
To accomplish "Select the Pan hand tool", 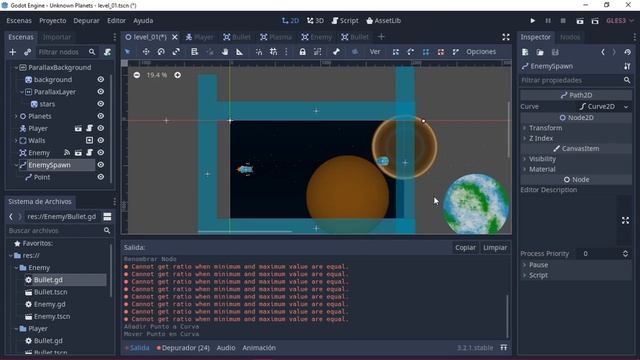I will [x=225, y=52].
